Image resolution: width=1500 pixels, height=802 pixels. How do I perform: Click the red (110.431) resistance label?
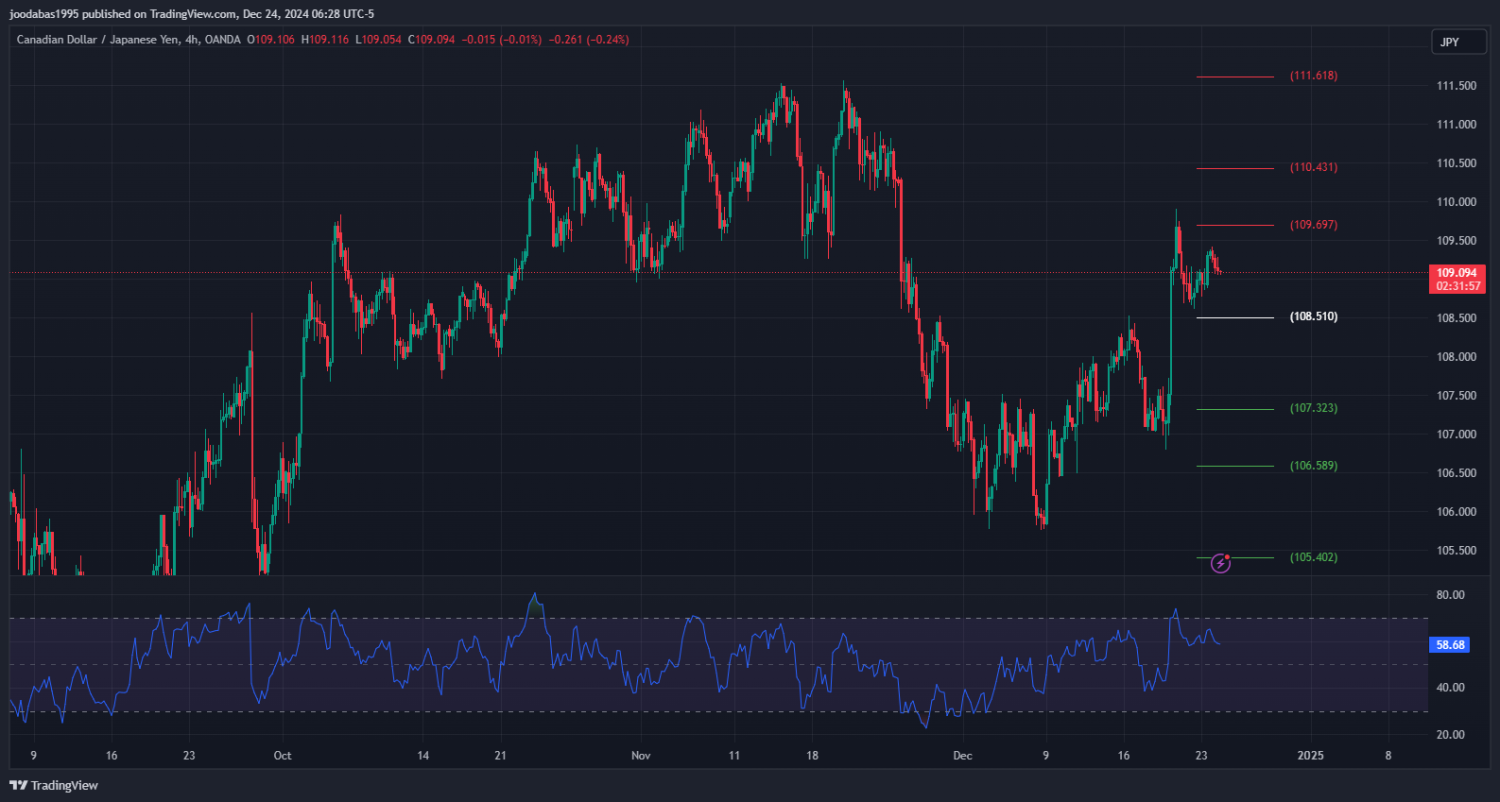(x=1313, y=168)
